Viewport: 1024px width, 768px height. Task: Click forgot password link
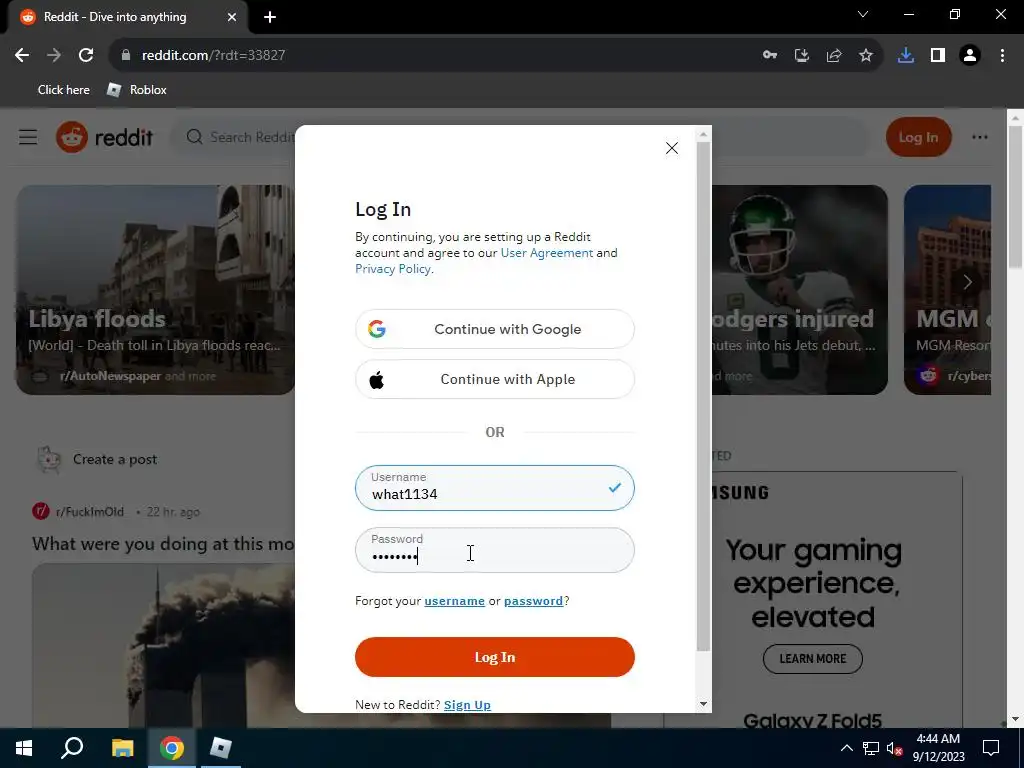(533, 601)
